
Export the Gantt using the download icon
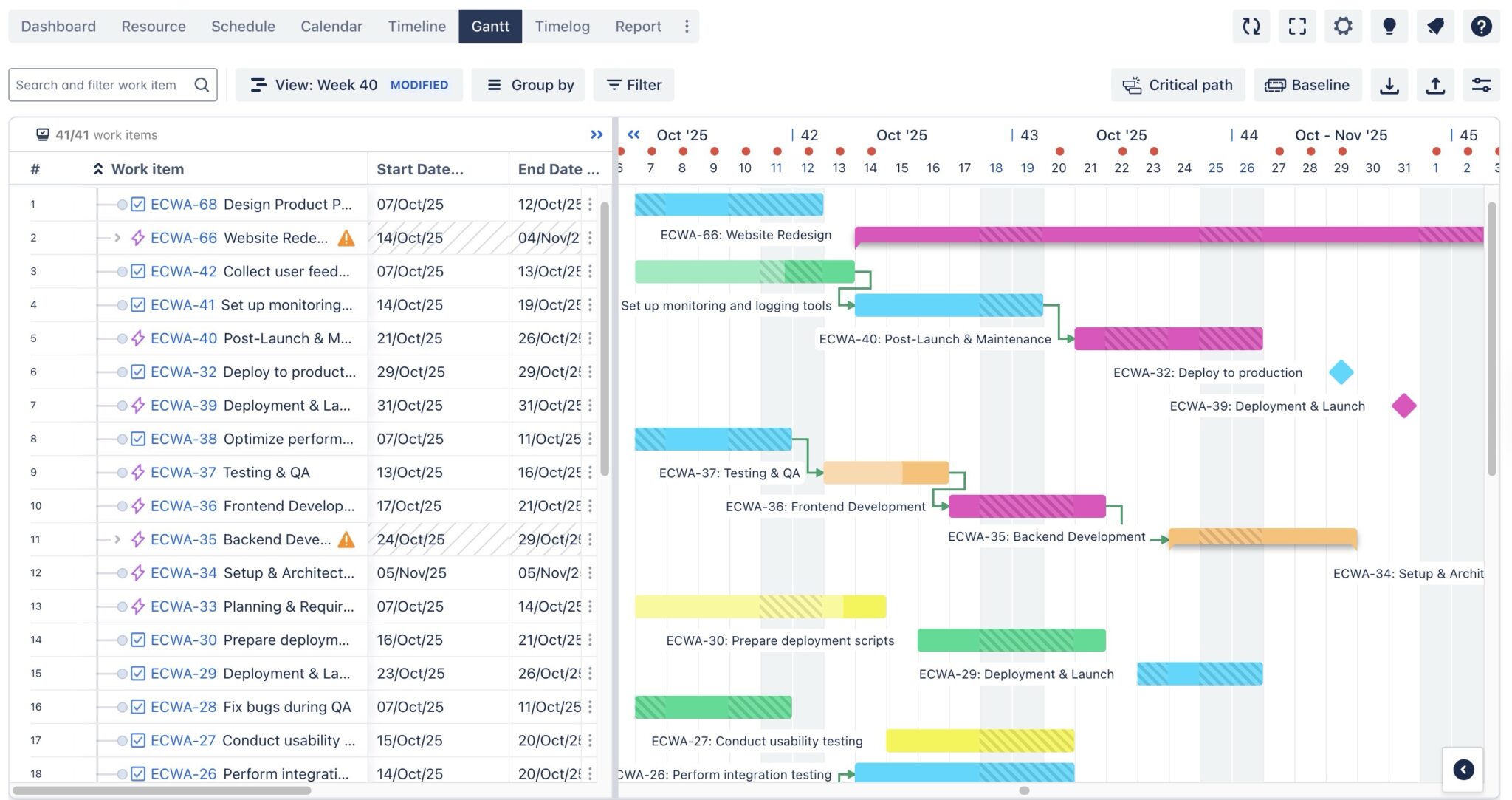pos(1390,85)
